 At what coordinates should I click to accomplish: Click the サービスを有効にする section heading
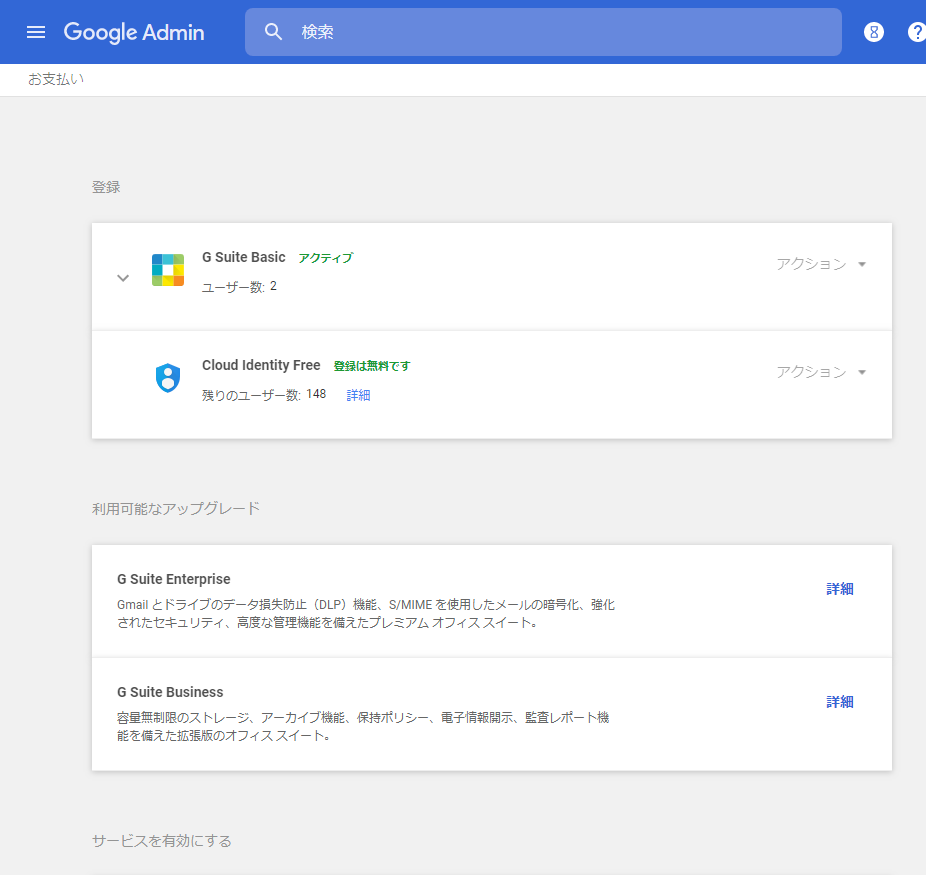click(x=162, y=841)
